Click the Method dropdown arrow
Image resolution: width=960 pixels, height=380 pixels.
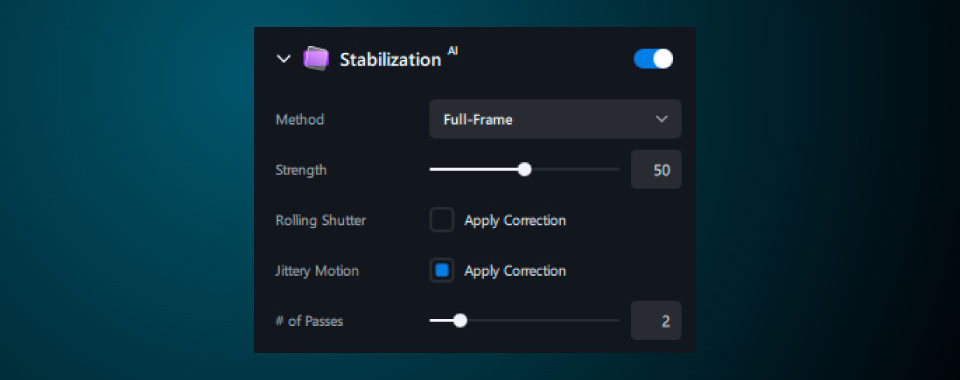(x=661, y=119)
